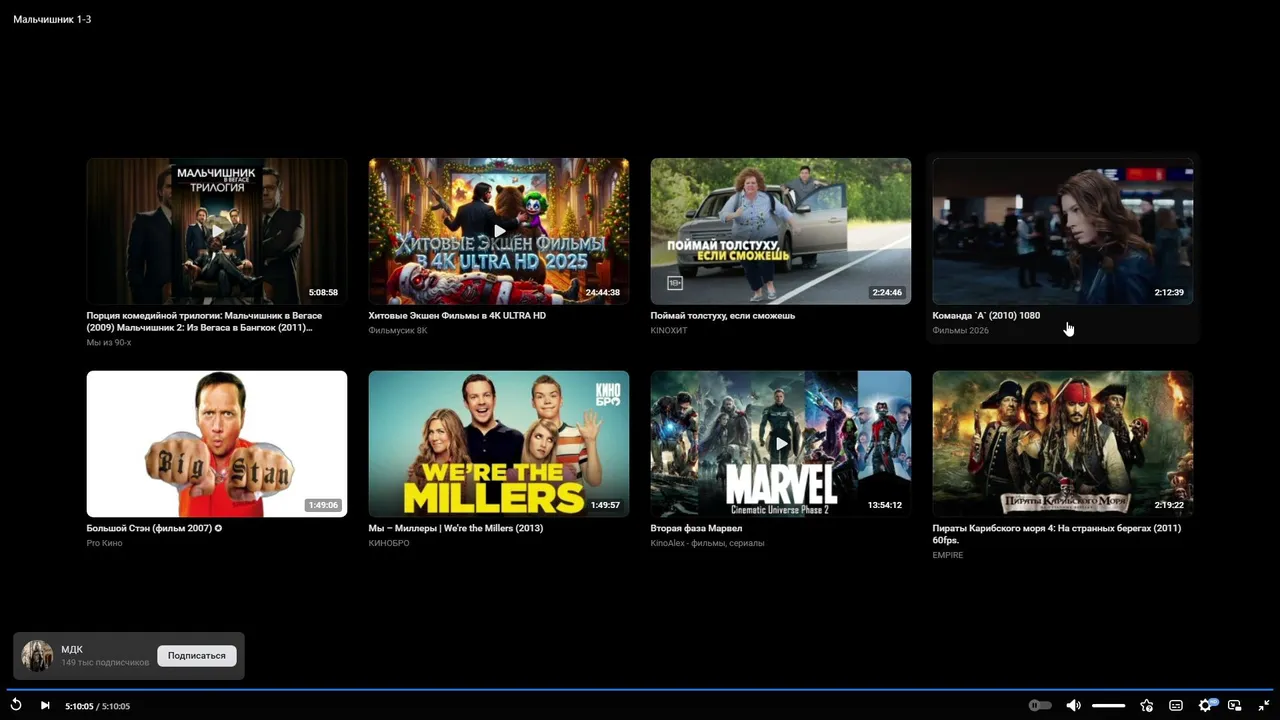Viewport: 1280px width, 720px height.
Task: Click the '149 тыс подписчиков' subscriber count
Action: click(105, 663)
